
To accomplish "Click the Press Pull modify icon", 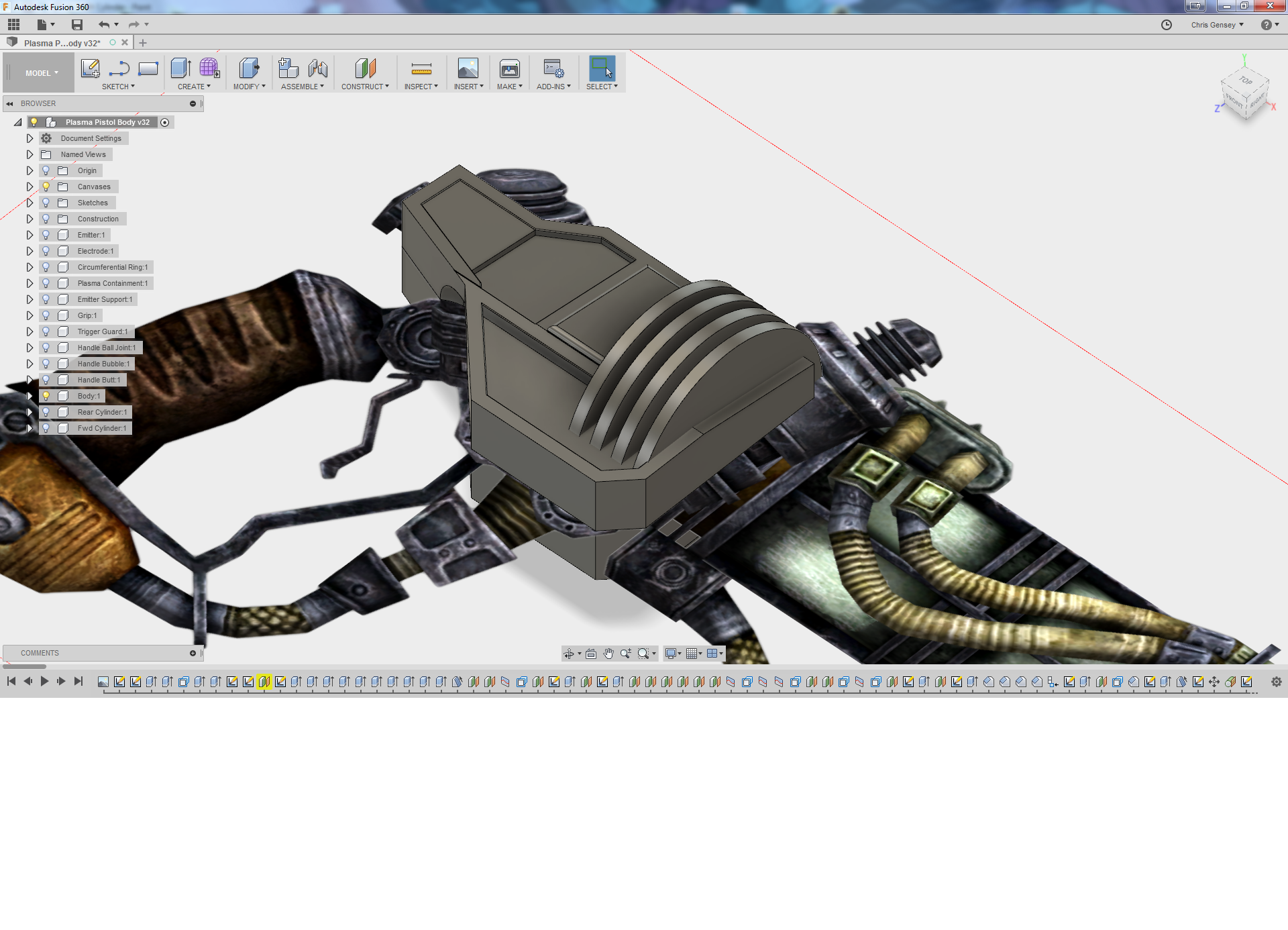I will [x=249, y=68].
